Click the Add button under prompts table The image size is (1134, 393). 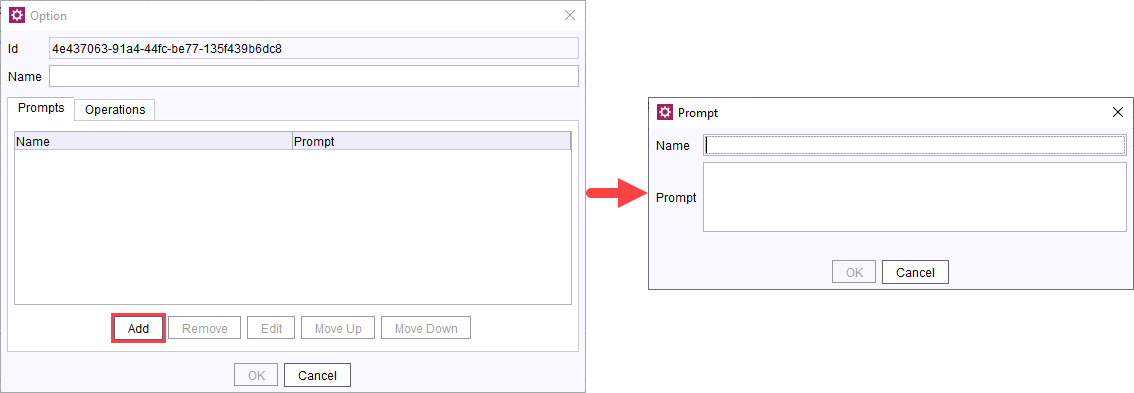138,328
